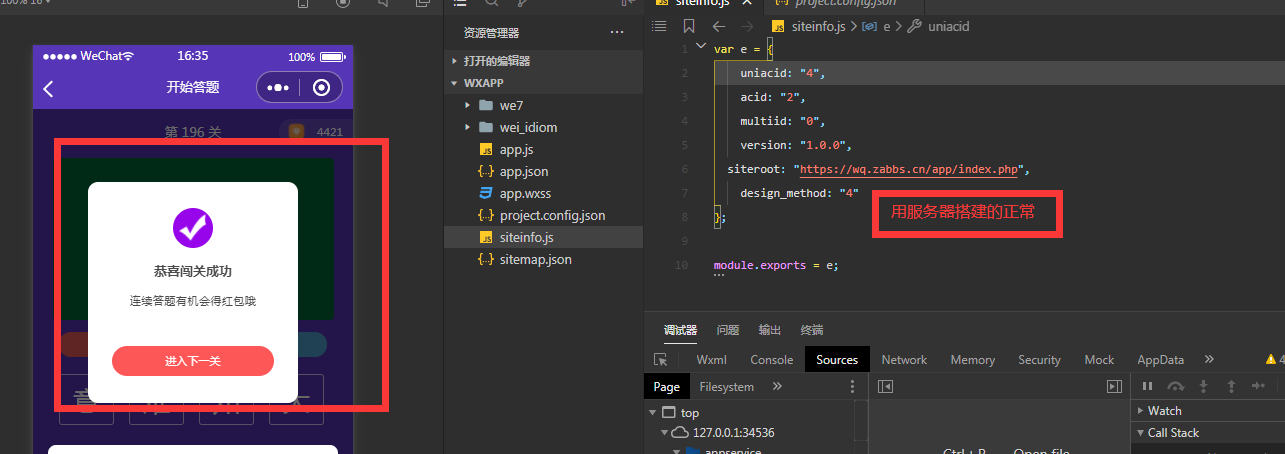Expand the Watch section
This screenshot has width=1285, height=454.
[1142, 410]
